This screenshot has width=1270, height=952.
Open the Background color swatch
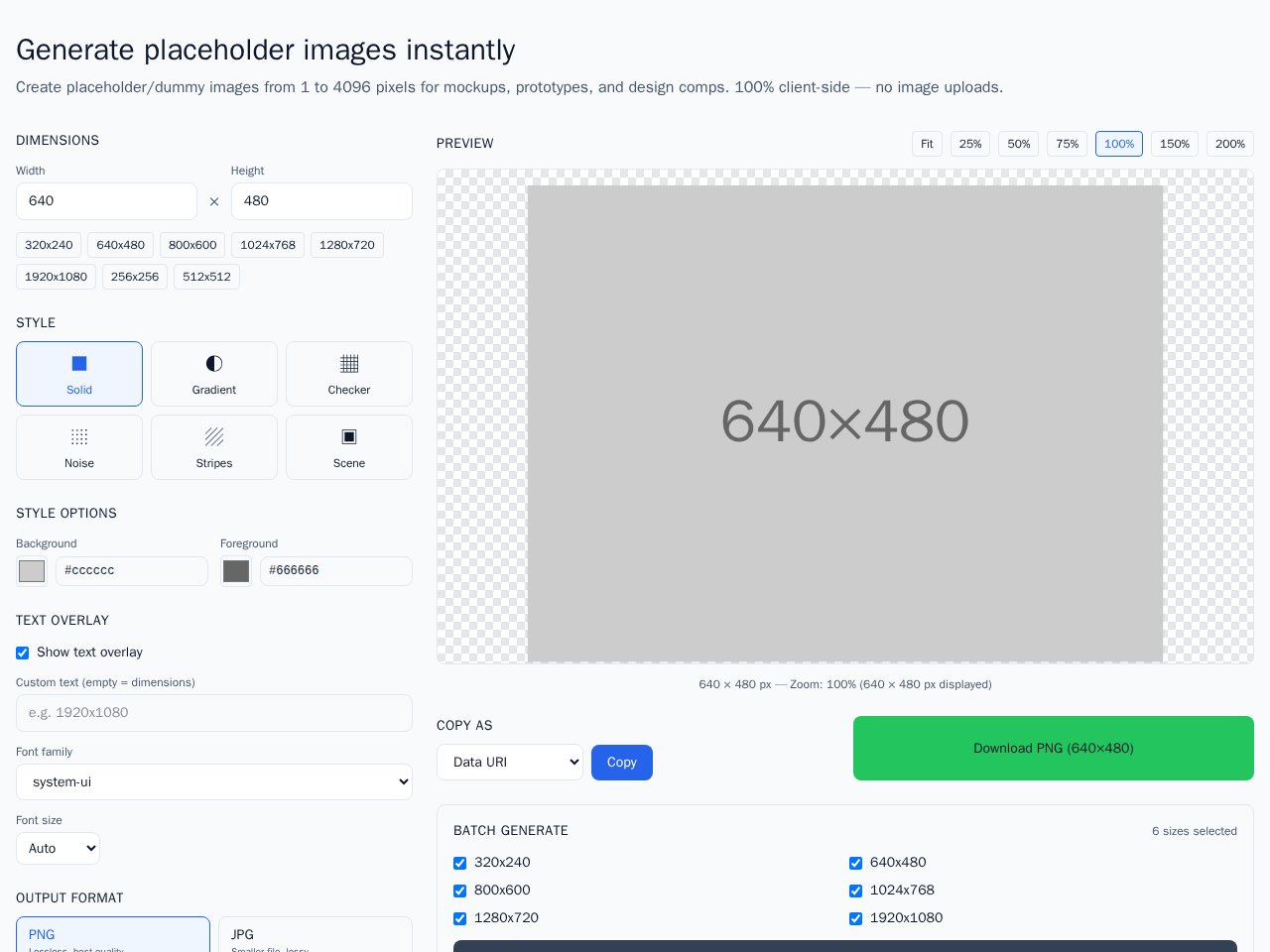click(x=32, y=571)
